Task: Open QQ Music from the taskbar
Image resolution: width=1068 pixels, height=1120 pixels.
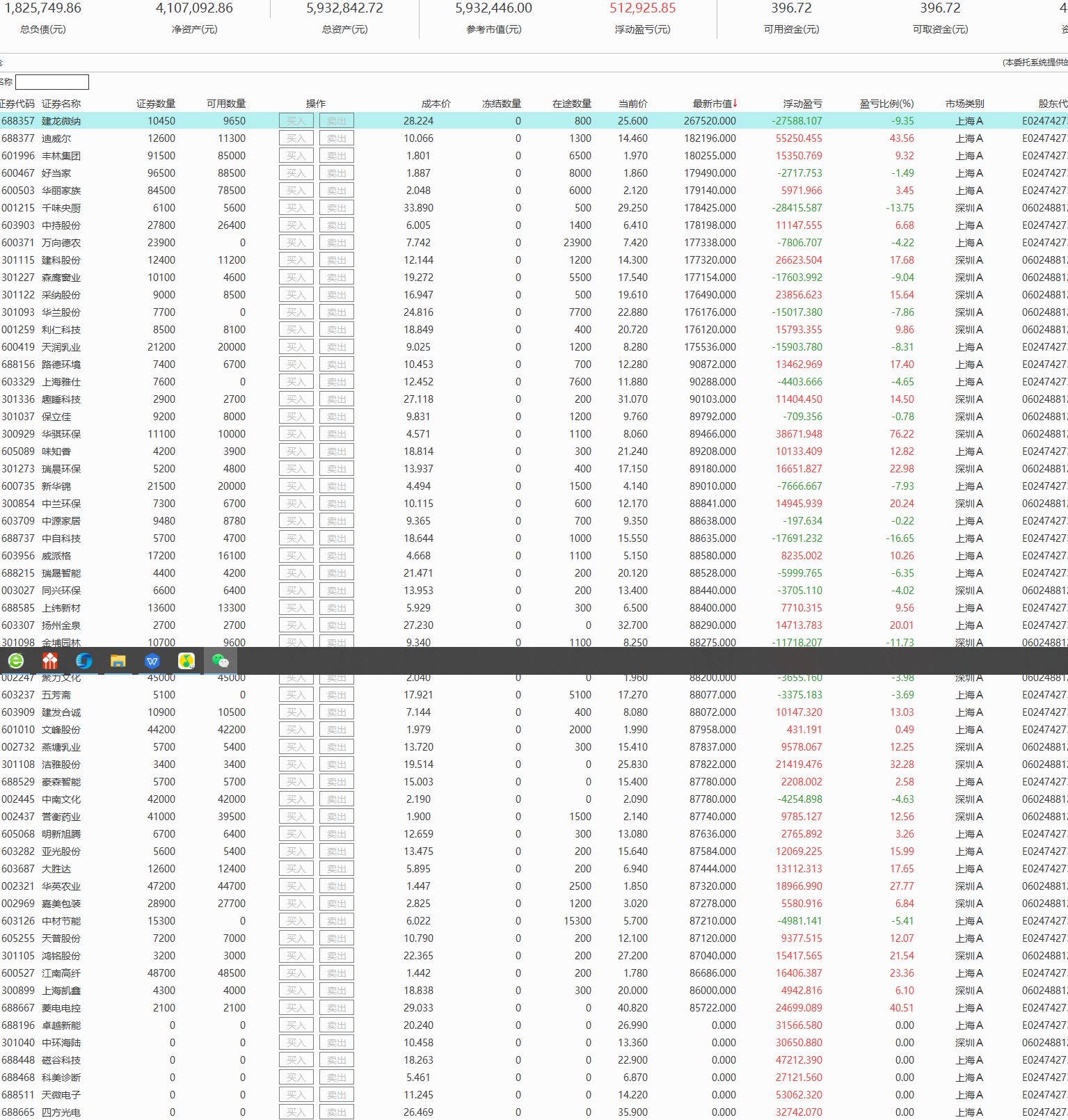Action: 186,661
